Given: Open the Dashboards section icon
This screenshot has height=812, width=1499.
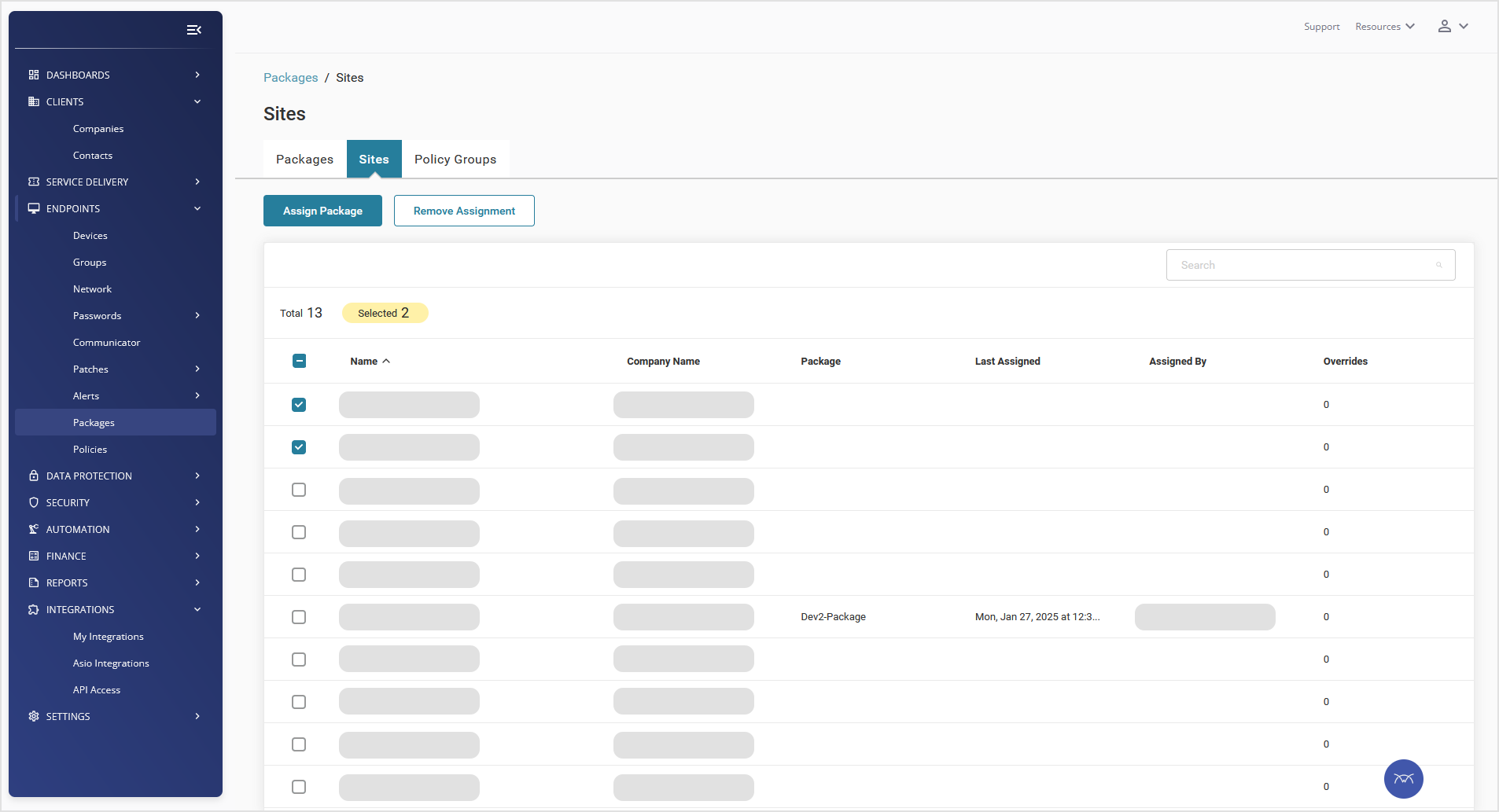Looking at the screenshot, I should coord(33,75).
